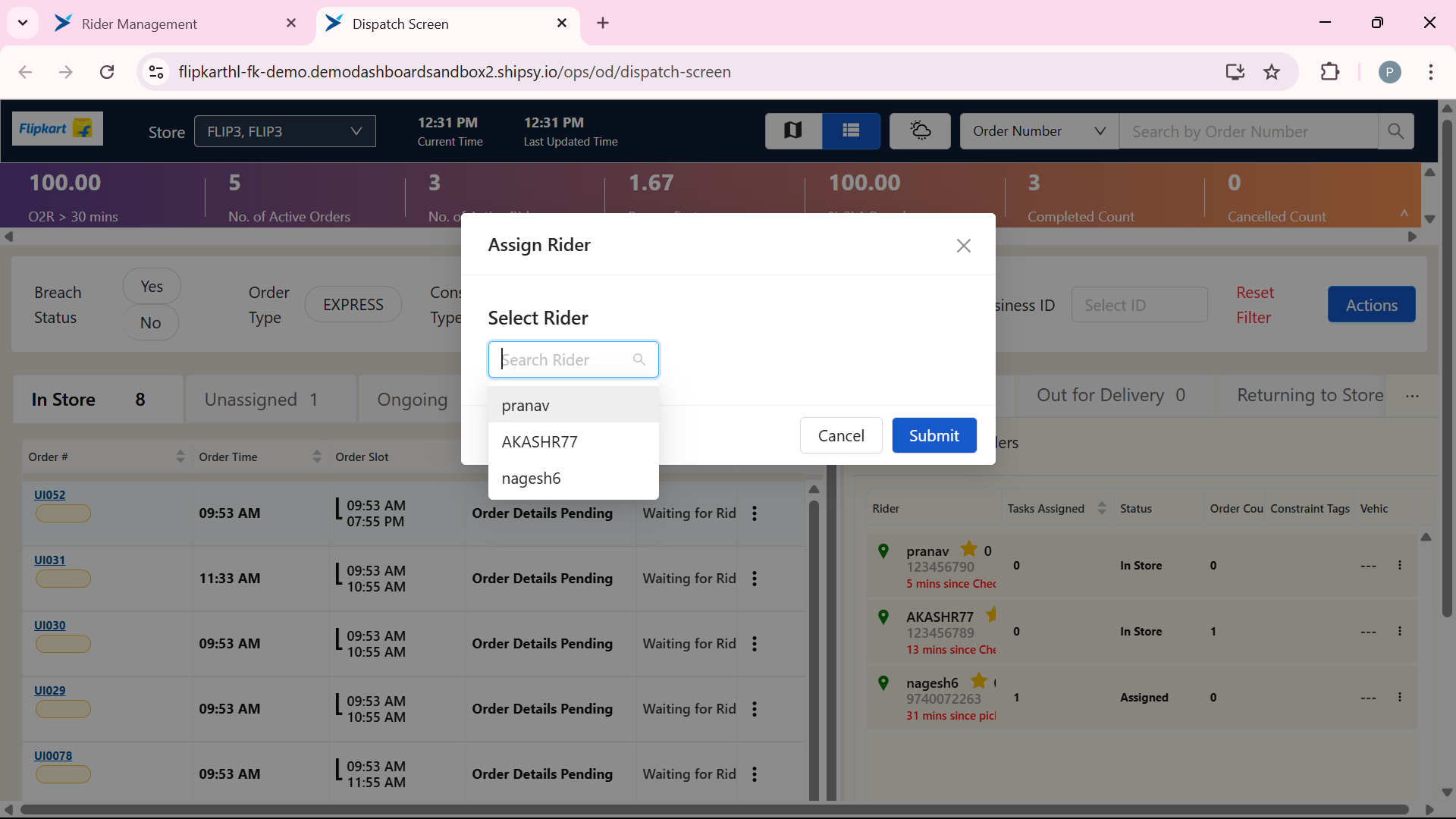Close the Dispatch Screen browser tab
This screenshot has height=819, width=1456.
click(x=562, y=23)
